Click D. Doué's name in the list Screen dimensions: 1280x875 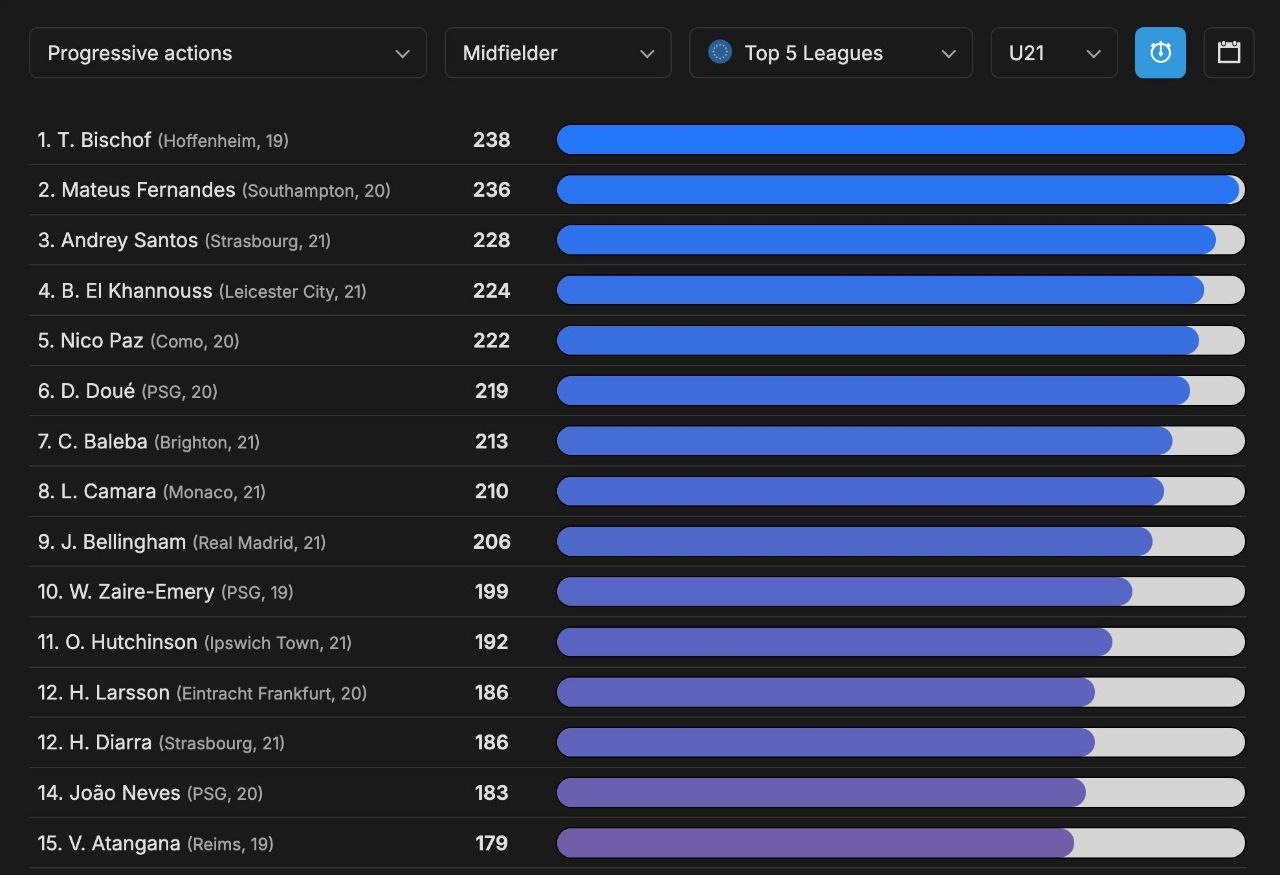[97, 391]
